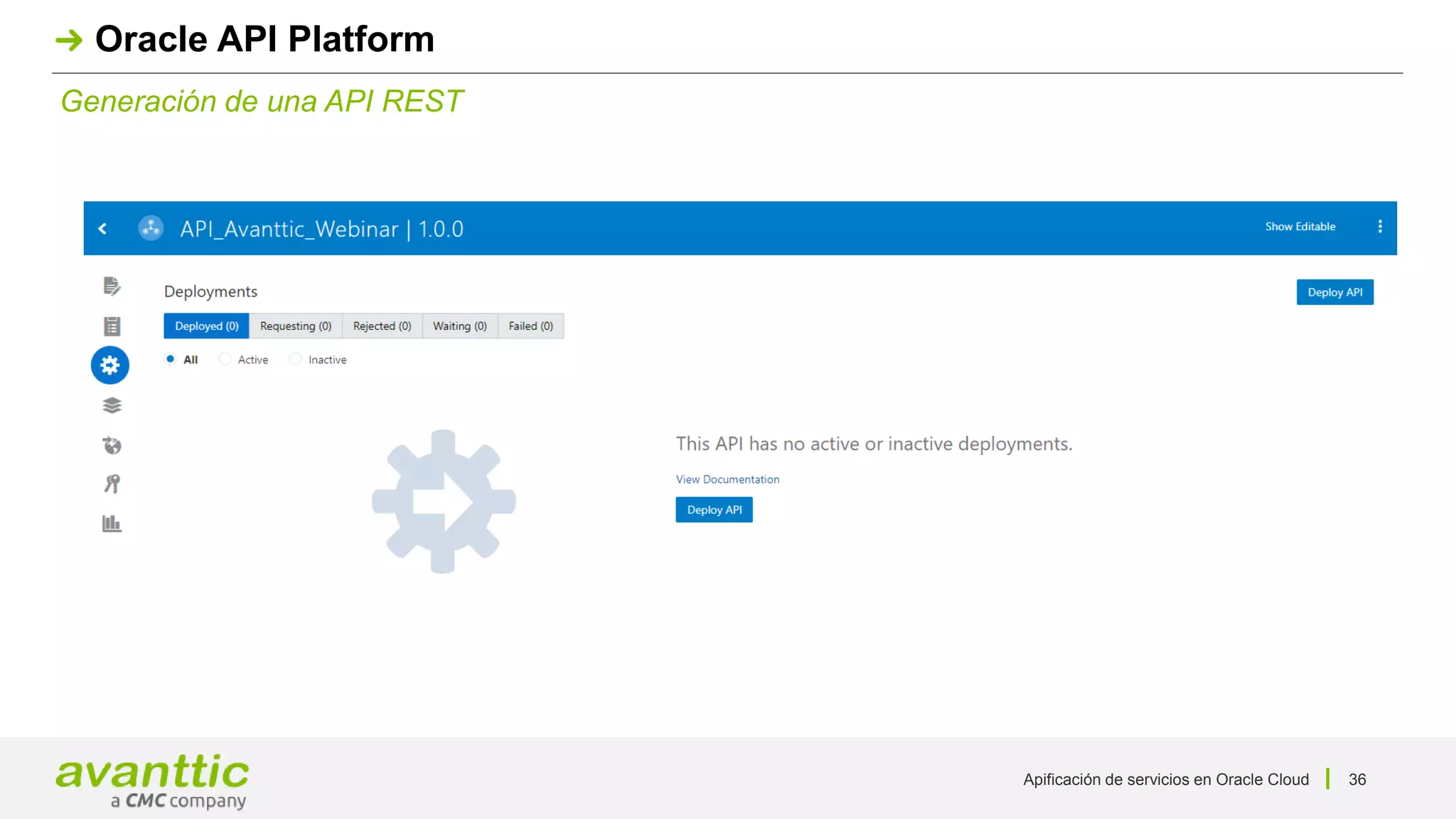Click the avanttic logo in the footer

click(x=152, y=781)
